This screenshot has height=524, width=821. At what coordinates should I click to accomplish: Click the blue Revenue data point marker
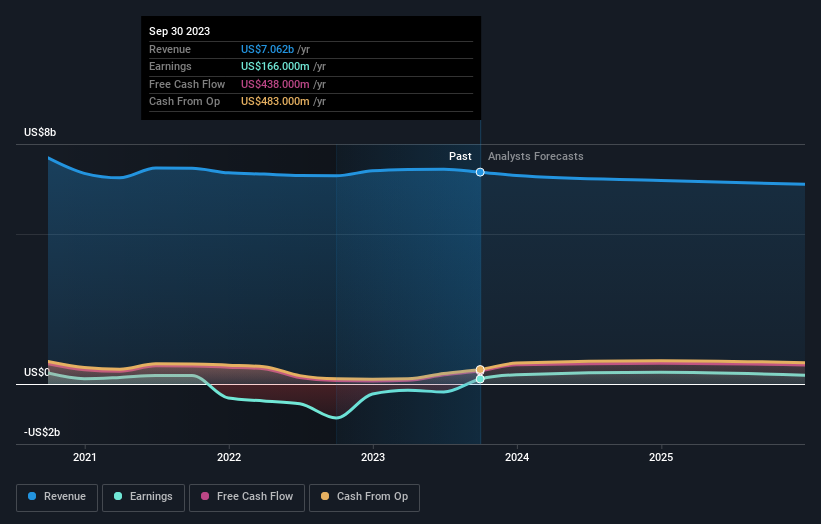pyautogui.click(x=480, y=172)
